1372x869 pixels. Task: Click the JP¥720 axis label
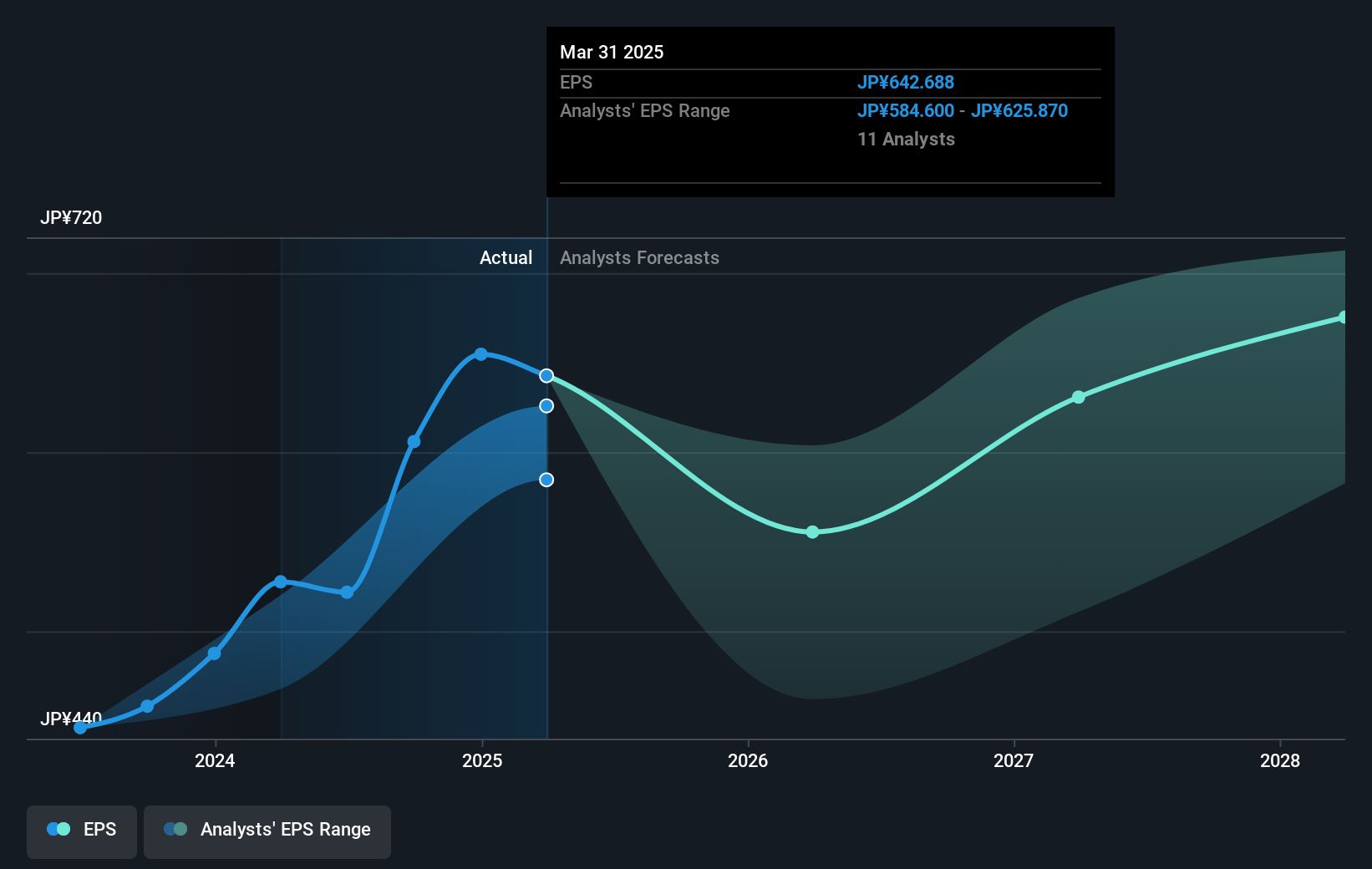coord(71,218)
